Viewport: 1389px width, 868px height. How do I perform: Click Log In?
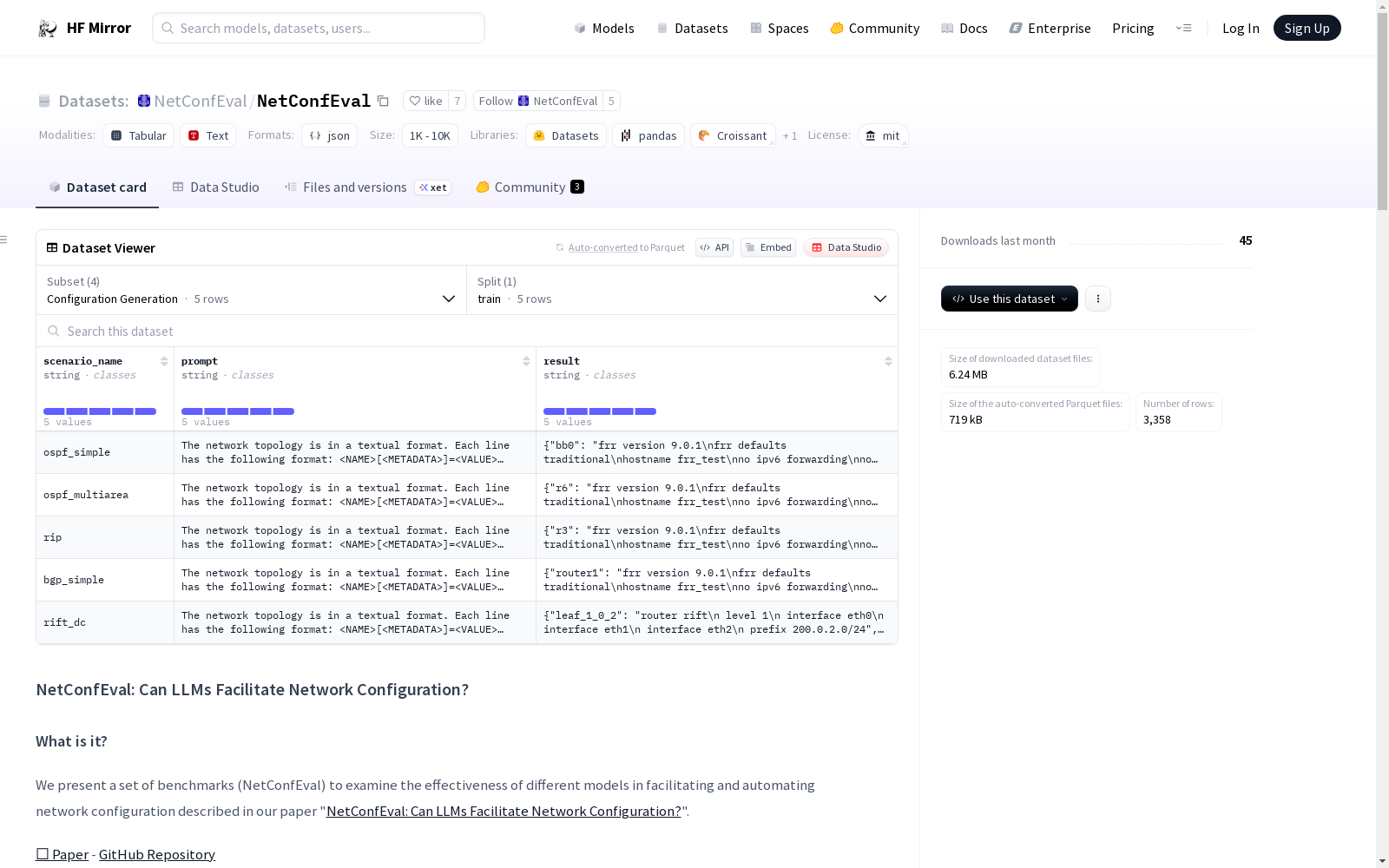(1241, 29)
